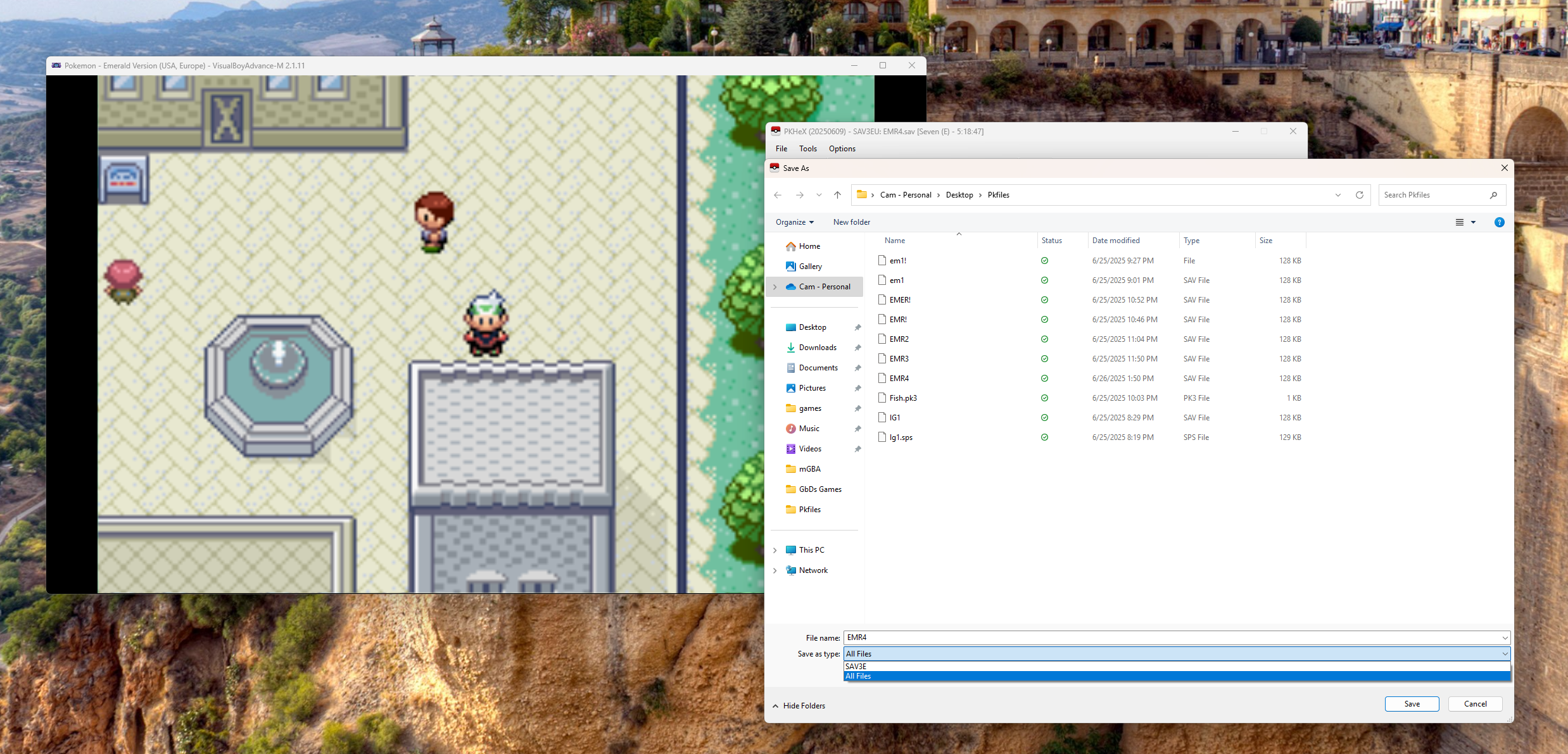Select the Fish.pk3 file
Screen dimensions: 1568x754
tap(902, 398)
